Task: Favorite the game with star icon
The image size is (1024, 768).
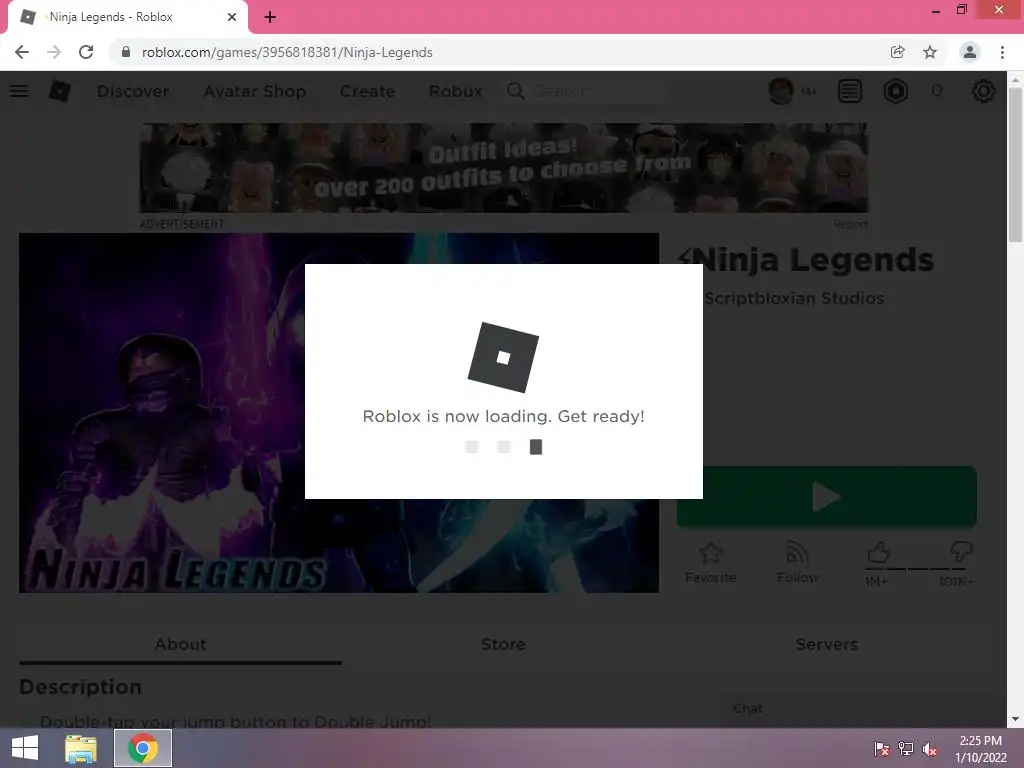Action: coord(711,562)
